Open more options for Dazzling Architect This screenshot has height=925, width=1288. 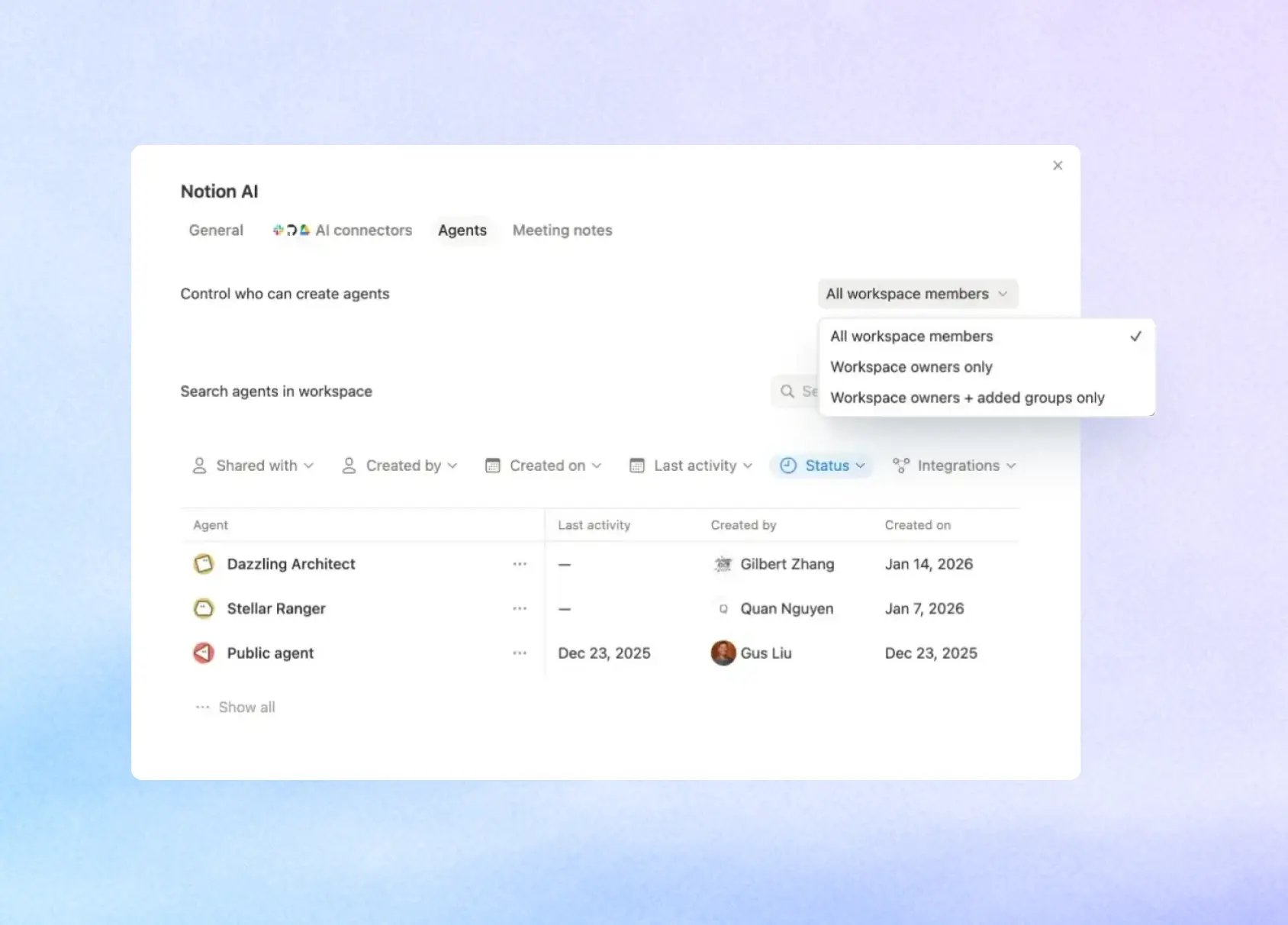[520, 564]
